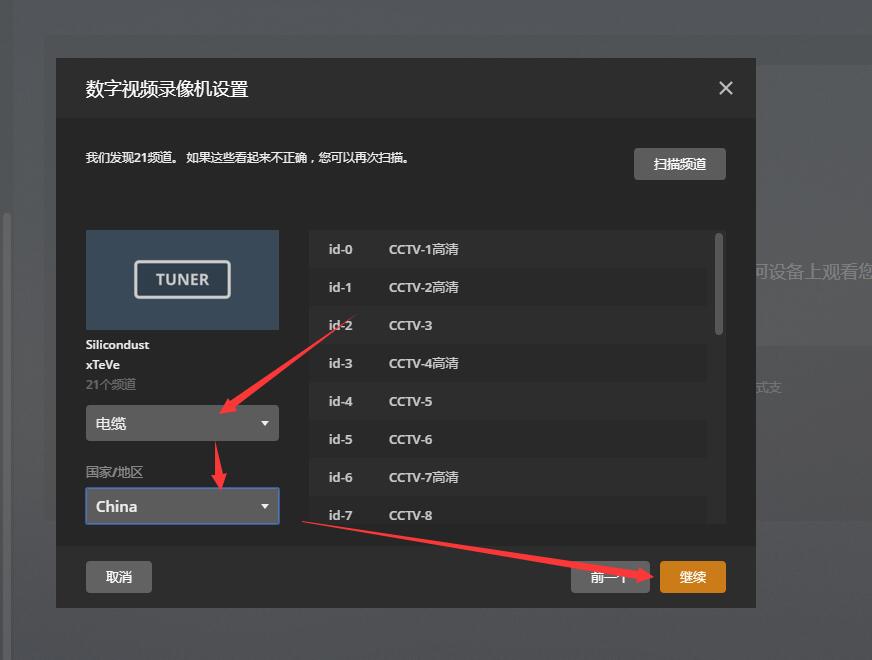This screenshot has height=660, width=872.
Task: Click the 21个频道 channel count text
Action: point(111,384)
